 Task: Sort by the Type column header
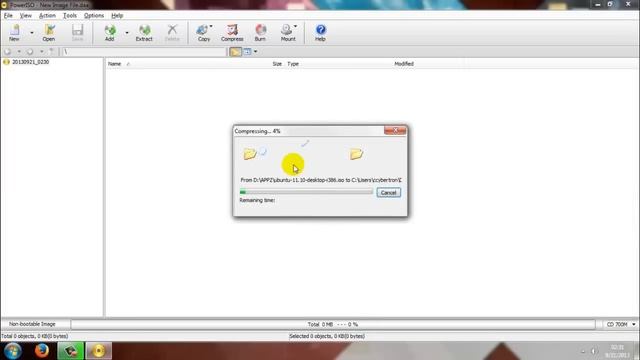(293, 64)
